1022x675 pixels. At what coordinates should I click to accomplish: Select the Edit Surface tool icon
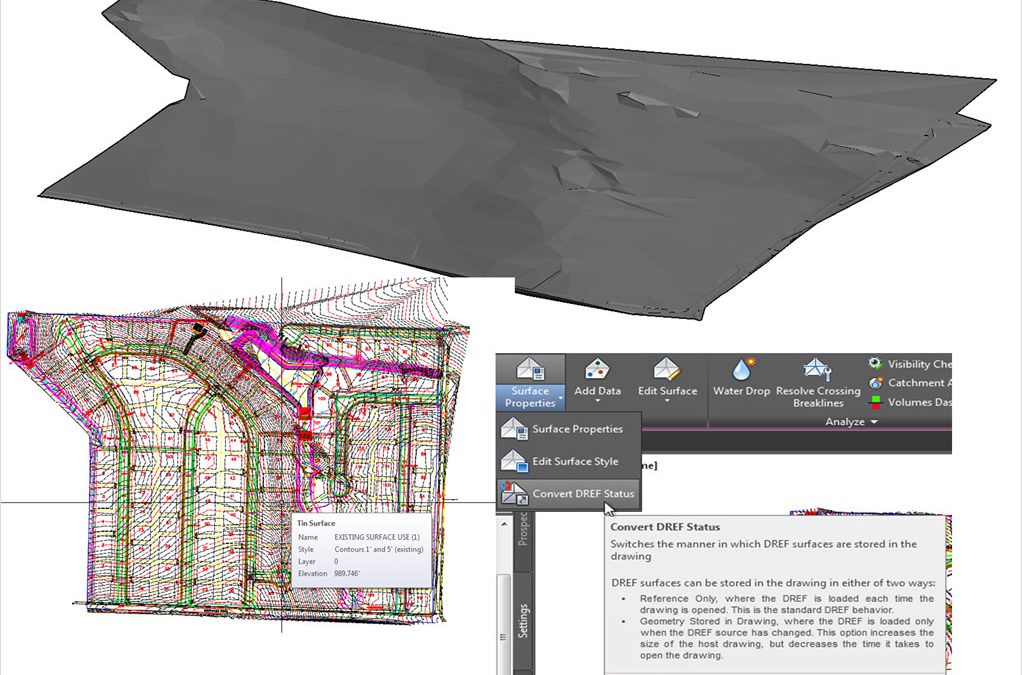tap(667, 369)
